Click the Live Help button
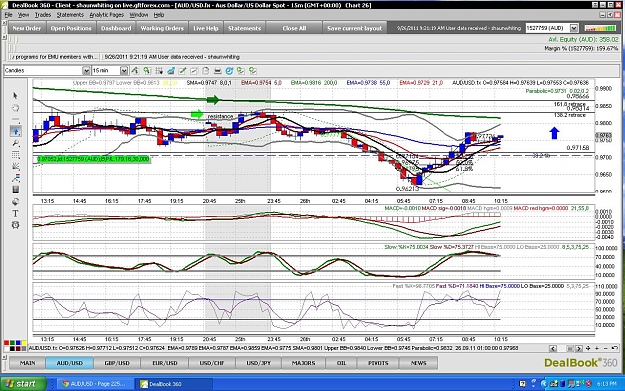This screenshot has width=625, height=391. point(206,28)
